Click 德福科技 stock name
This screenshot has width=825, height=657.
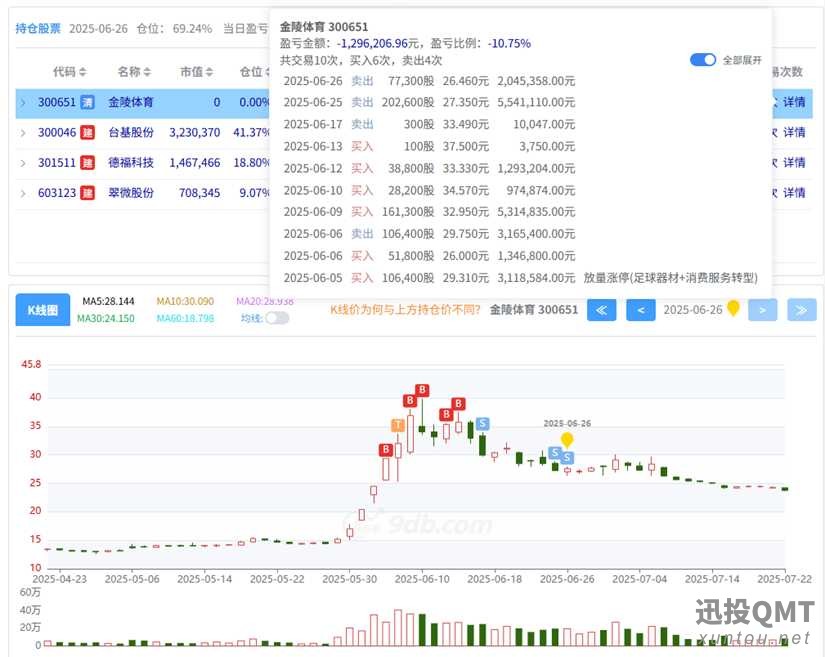[131, 163]
